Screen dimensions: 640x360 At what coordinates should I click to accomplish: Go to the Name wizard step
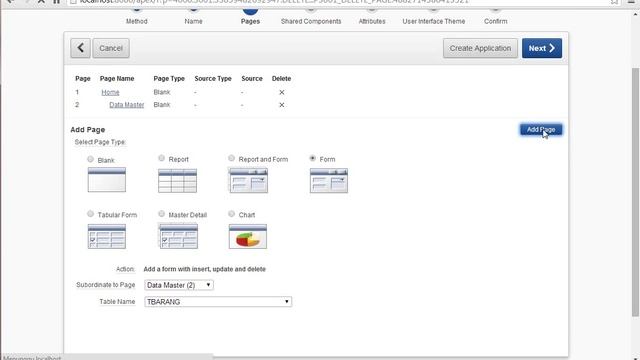point(193,21)
